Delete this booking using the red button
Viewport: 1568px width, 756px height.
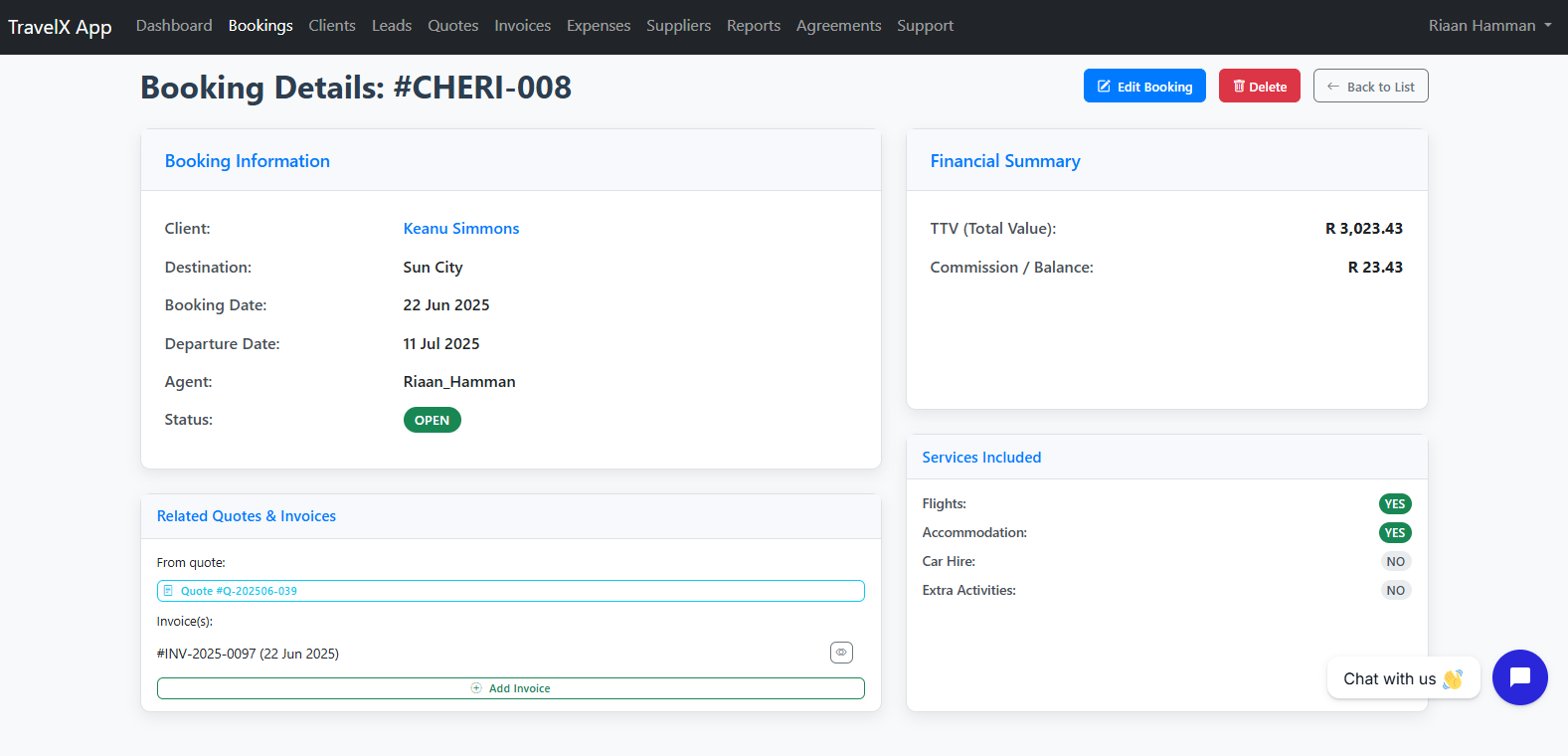tap(1259, 87)
